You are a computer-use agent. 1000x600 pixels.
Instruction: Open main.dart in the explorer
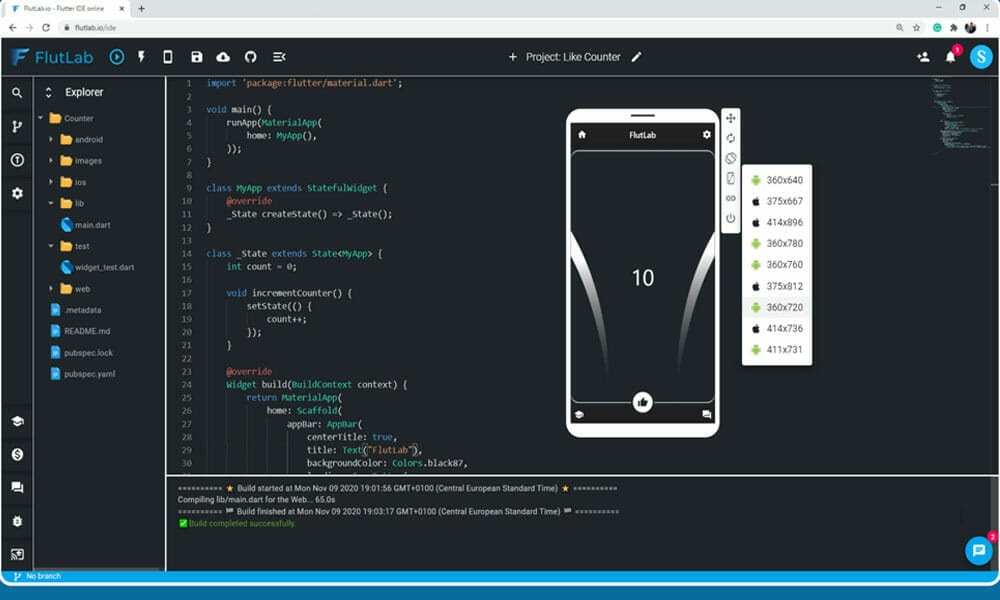point(92,225)
